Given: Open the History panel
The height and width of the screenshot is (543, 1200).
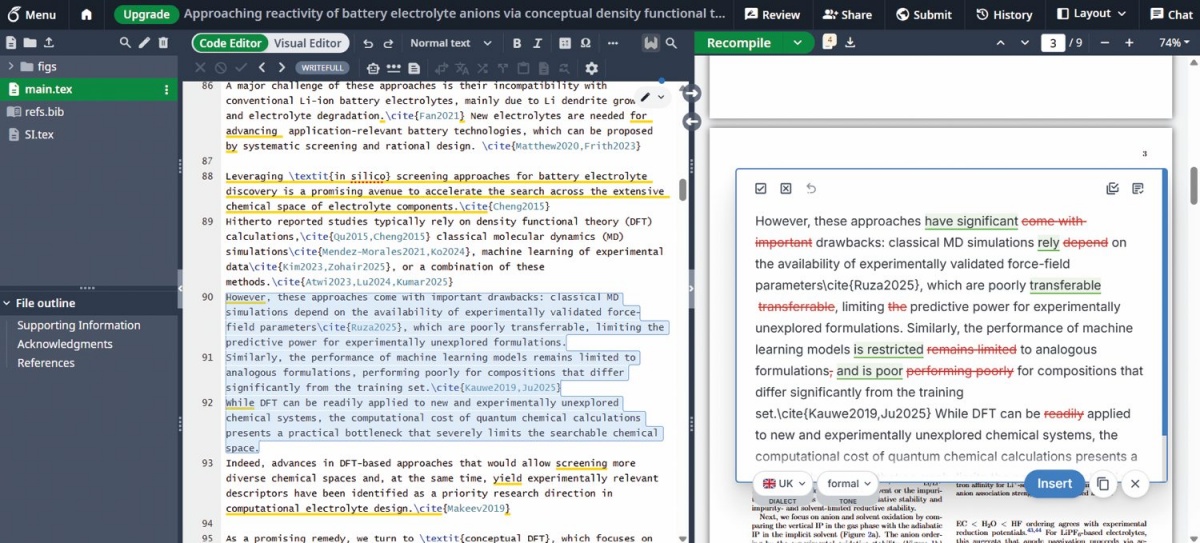Looking at the screenshot, I should [1003, 14].
